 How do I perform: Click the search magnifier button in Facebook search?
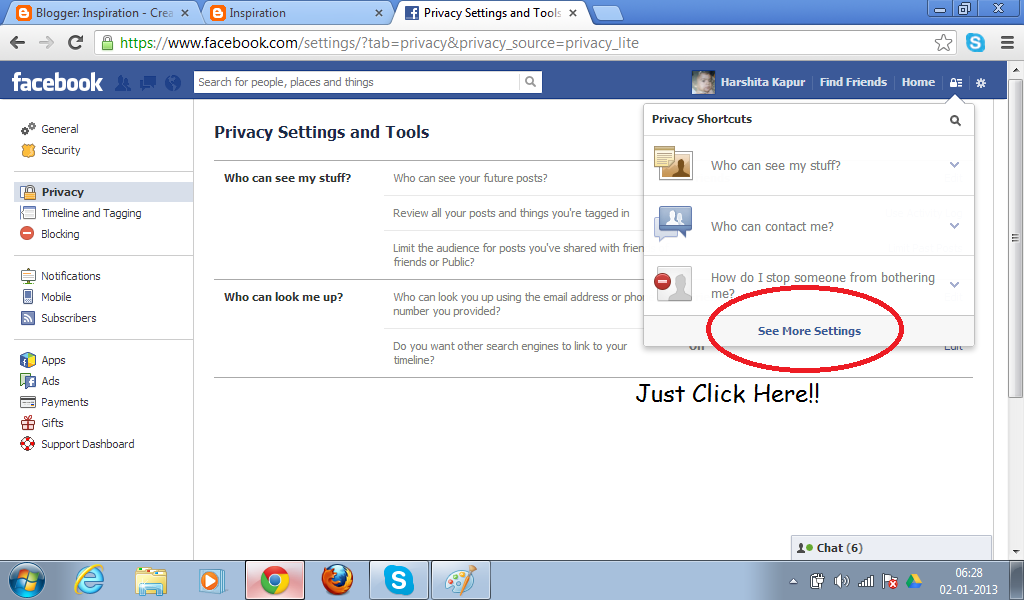coord(530,82)
